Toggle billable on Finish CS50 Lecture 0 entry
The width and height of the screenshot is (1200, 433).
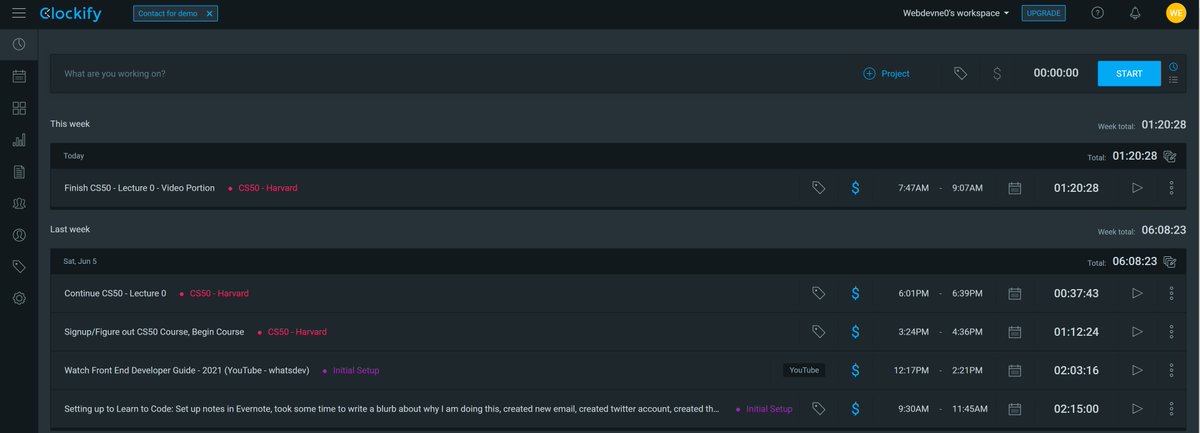pyautogui.click(x=855, y=187)
